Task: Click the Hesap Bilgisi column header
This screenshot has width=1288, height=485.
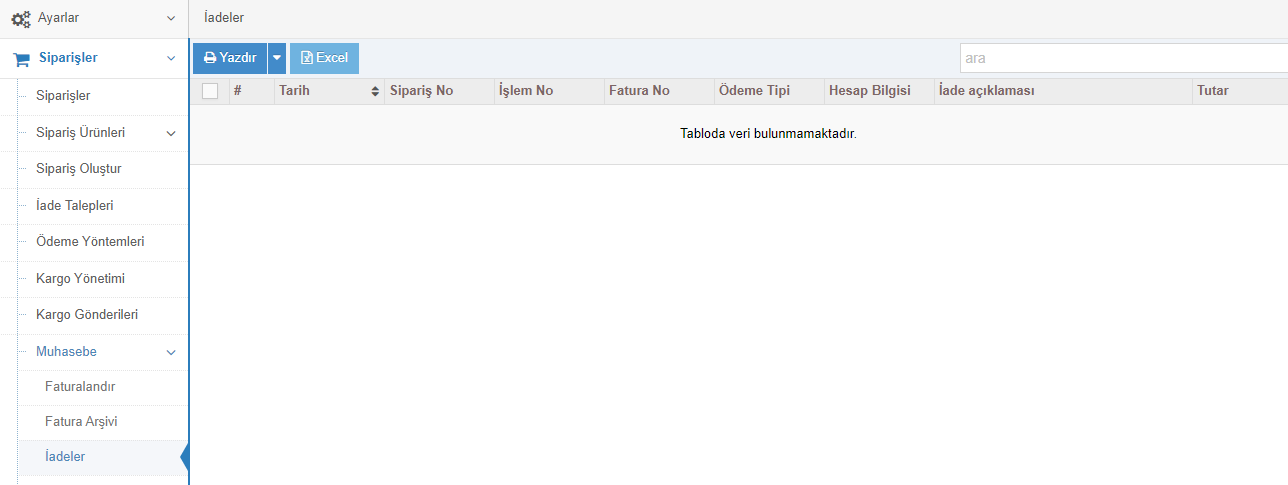Action: [x=879, y=91]
